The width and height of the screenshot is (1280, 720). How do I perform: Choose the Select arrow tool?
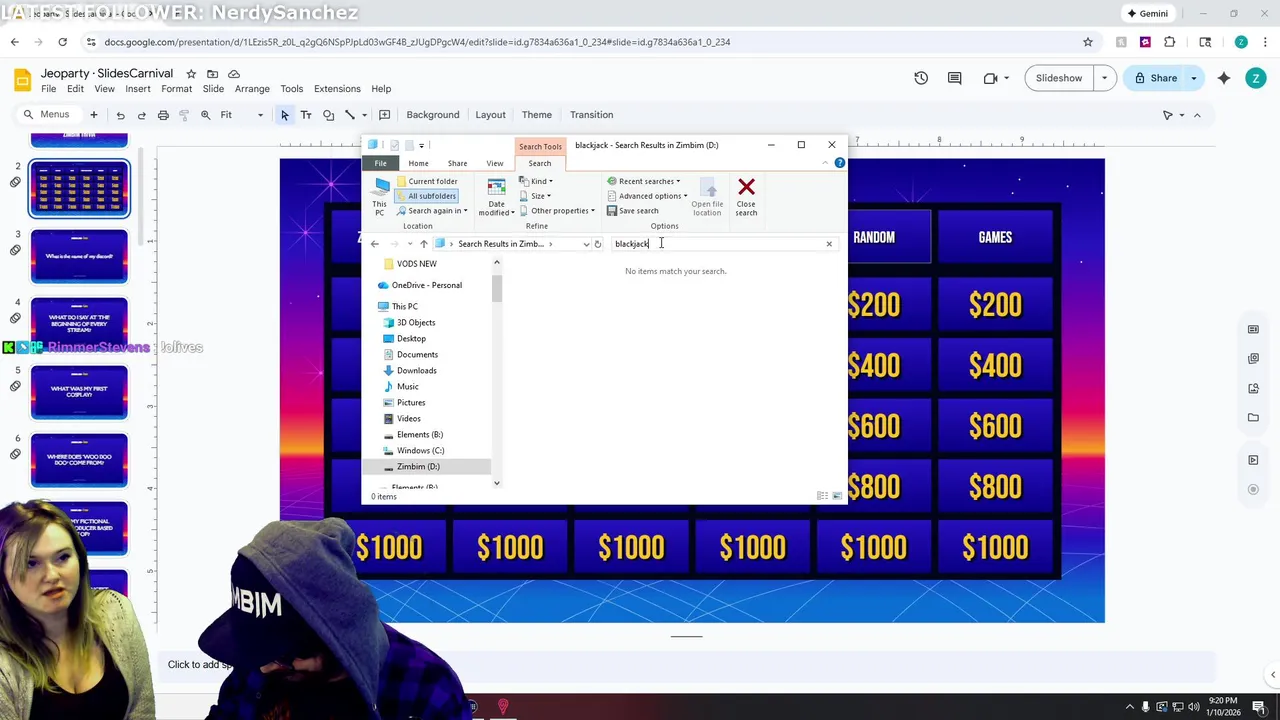(285, 115)
